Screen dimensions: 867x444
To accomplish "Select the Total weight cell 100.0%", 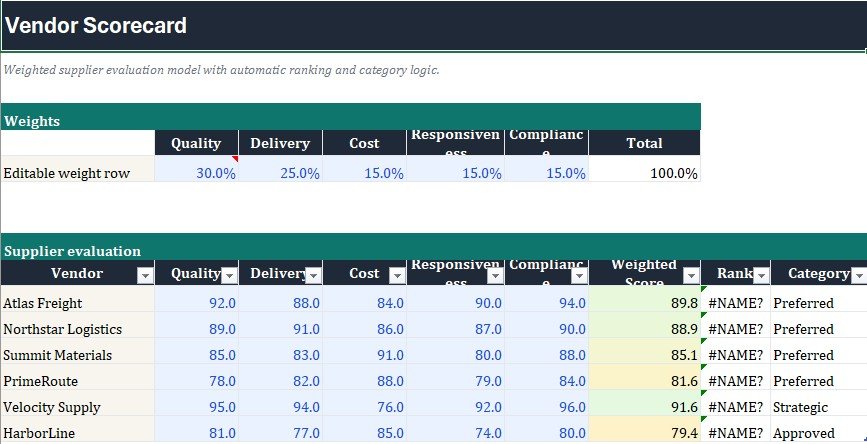I will (645, 169).
